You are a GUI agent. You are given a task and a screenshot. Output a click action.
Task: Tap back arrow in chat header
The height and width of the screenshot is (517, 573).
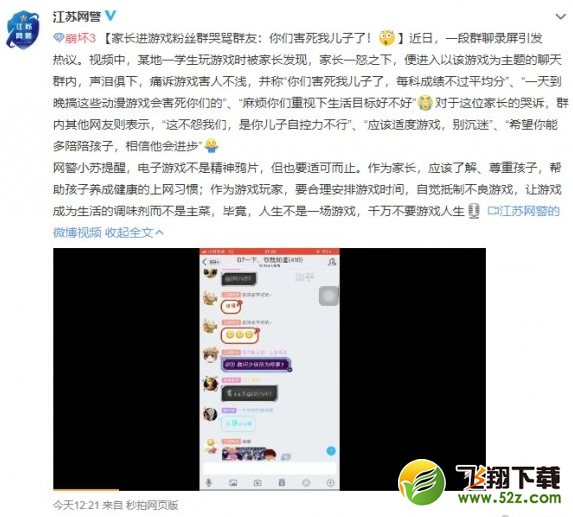pos(205,262)
